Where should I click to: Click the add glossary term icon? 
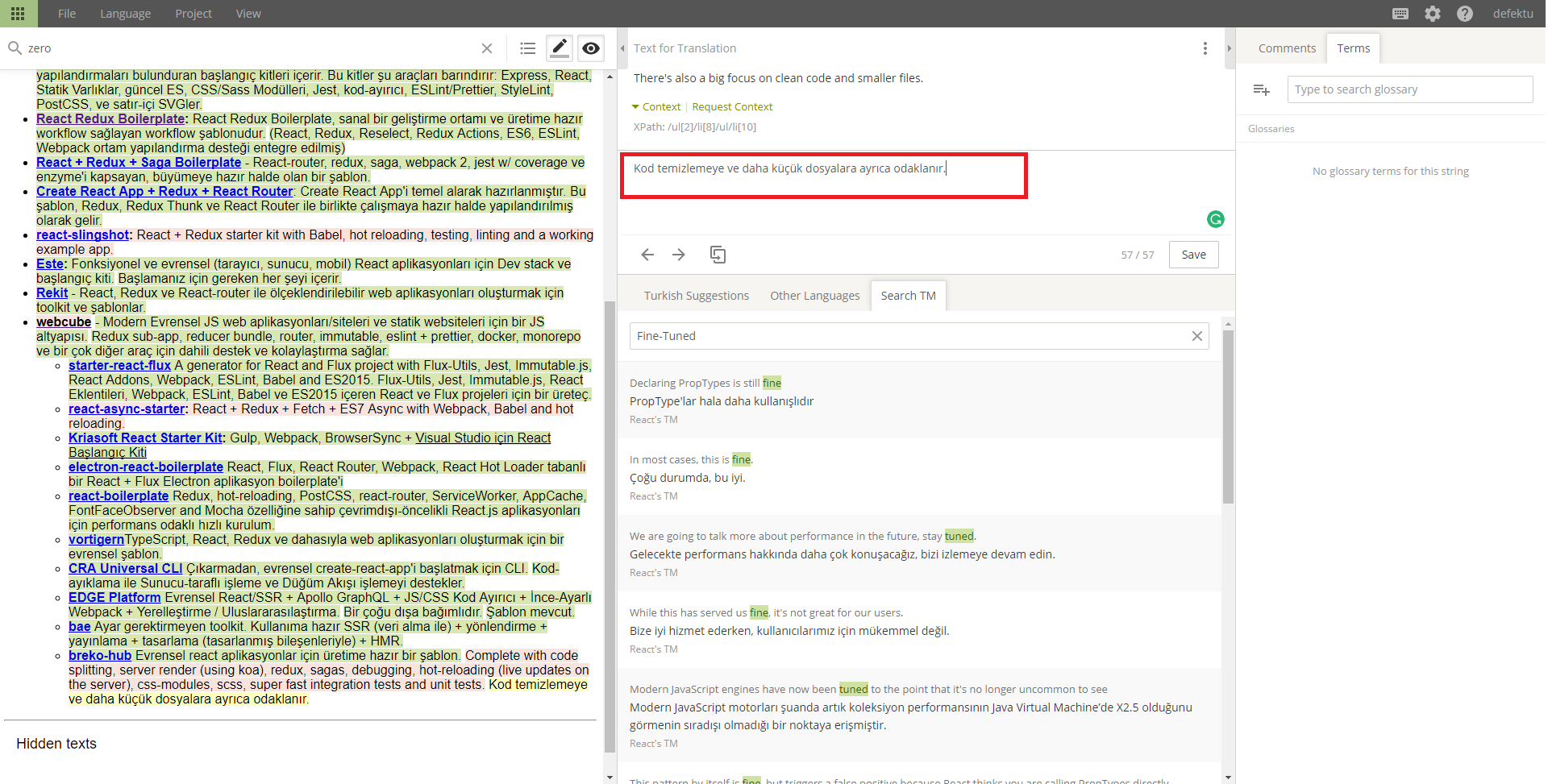[1262, 89]
